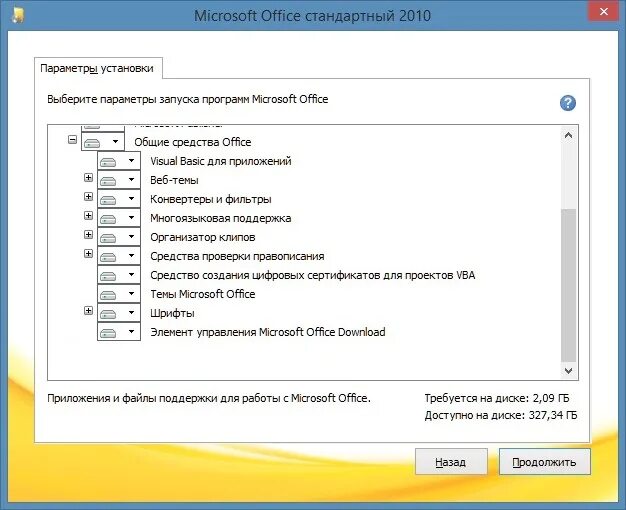Expand the Веб-темы node

[89, 177]
